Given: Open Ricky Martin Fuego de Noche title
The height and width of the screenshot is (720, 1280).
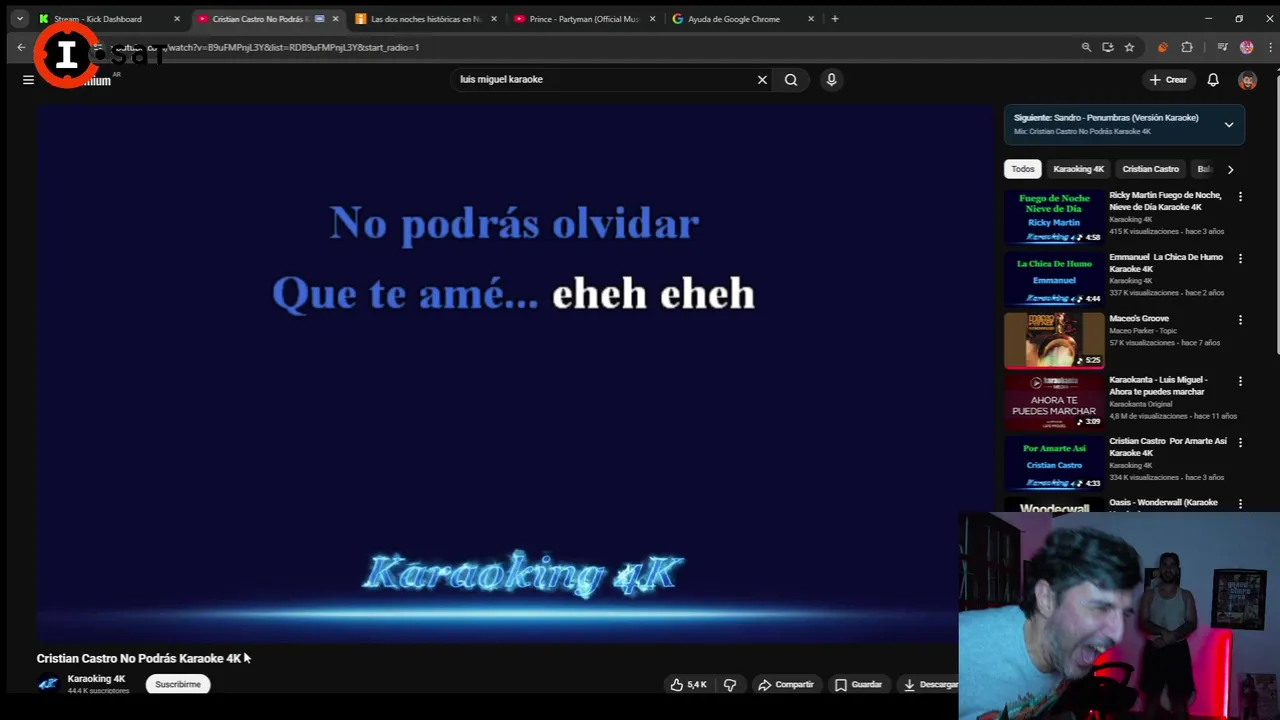Looking at the screenshot, I should tap(1165, 201).
